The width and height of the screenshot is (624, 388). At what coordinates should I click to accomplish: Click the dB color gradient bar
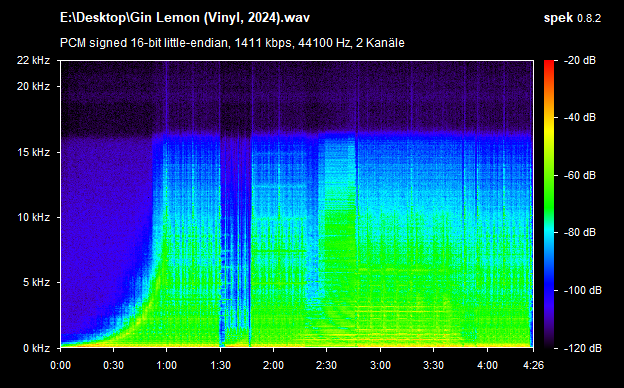click(x=549, y=204)
